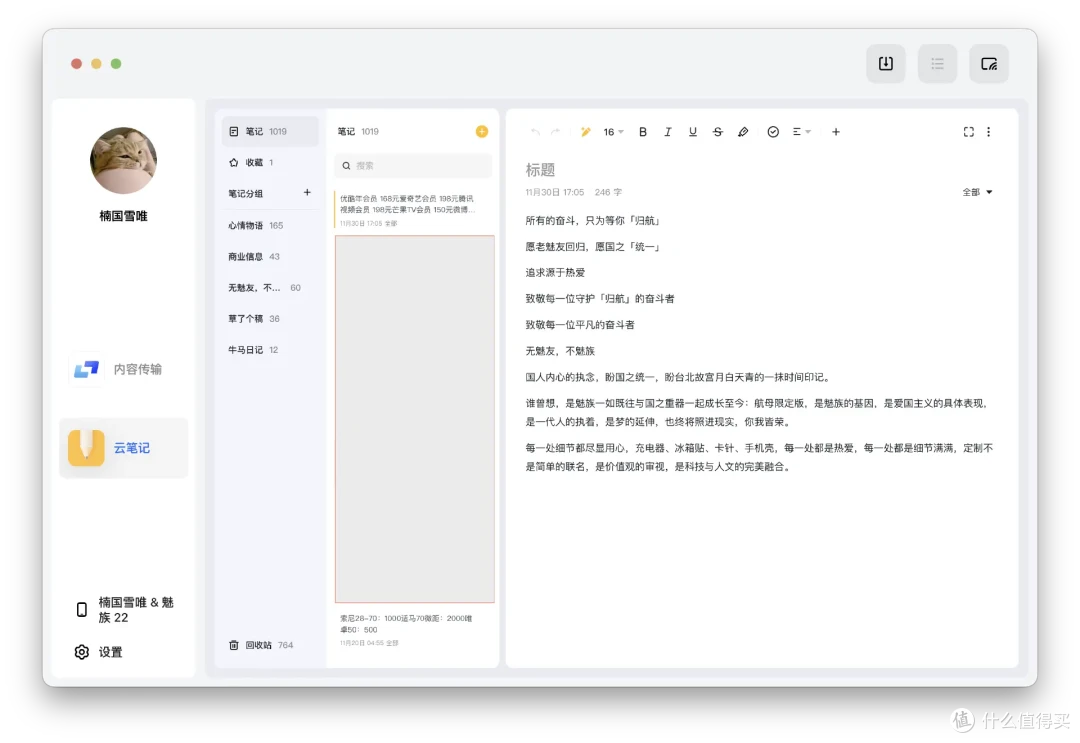Toggle strikethrough formatting
Viewport: 1080px width, 743px height.
click(x=718, y=132)
